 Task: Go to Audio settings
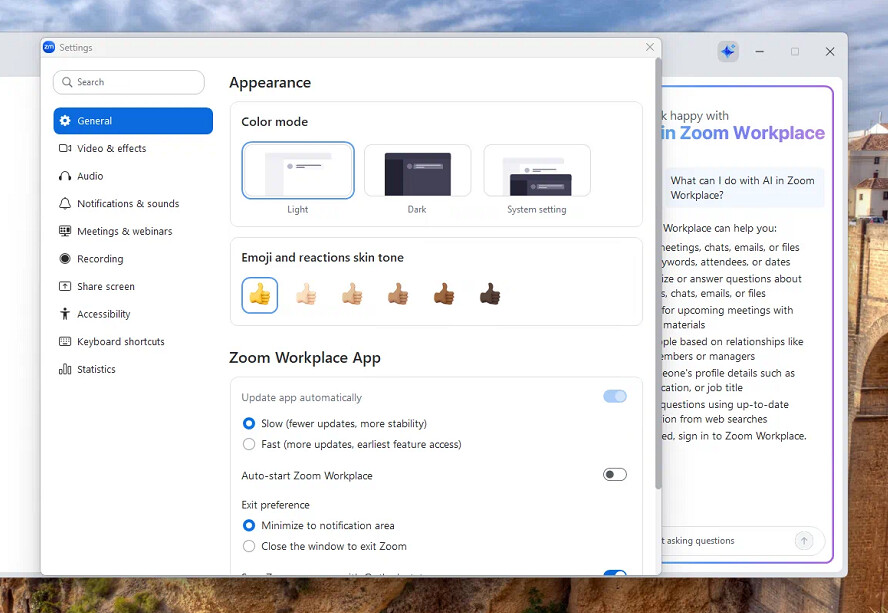point(133,176)
